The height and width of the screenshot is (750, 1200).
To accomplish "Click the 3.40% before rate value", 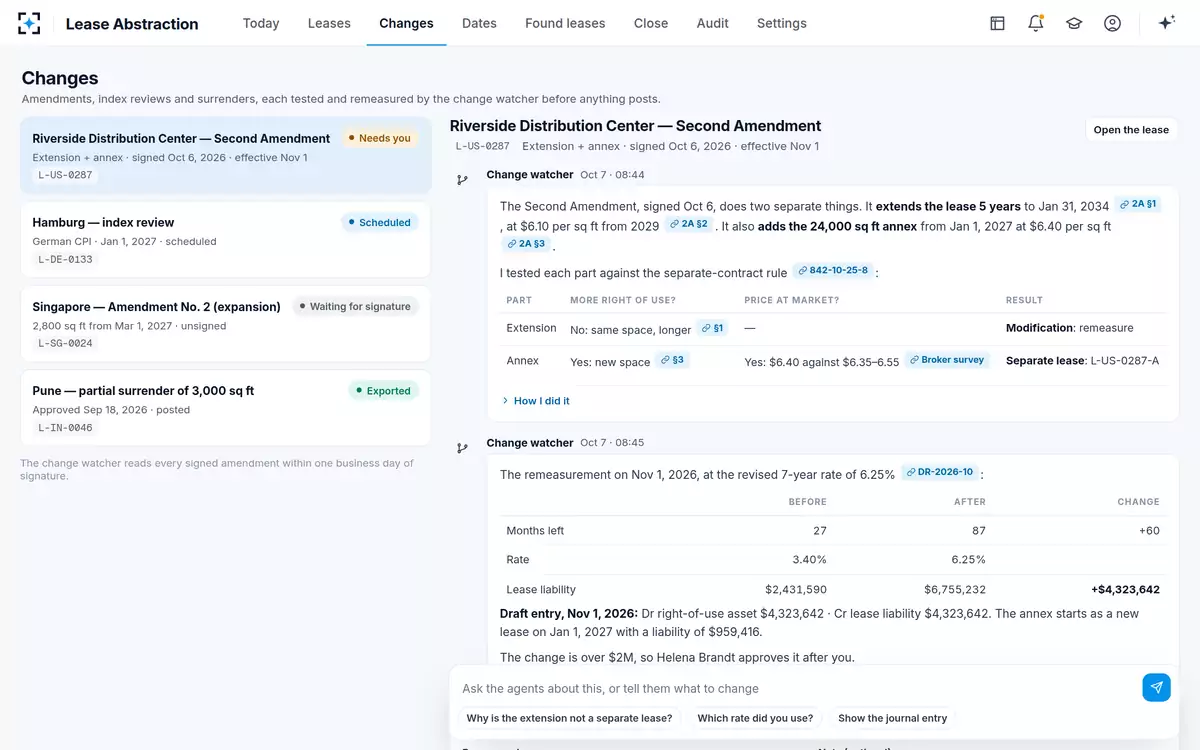I will click(808, 559).
